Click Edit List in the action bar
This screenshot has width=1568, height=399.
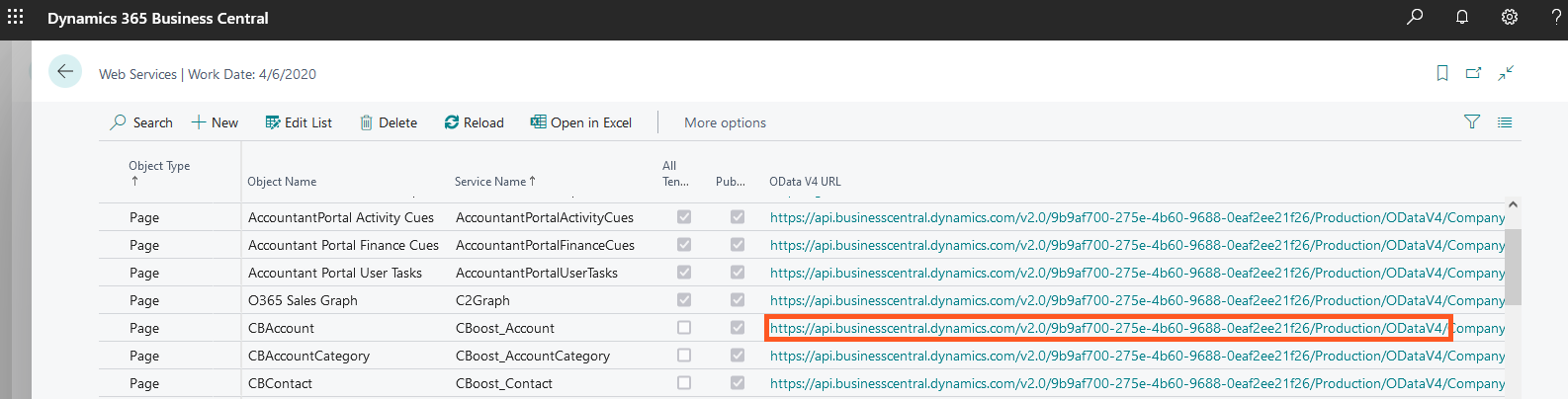299,122
